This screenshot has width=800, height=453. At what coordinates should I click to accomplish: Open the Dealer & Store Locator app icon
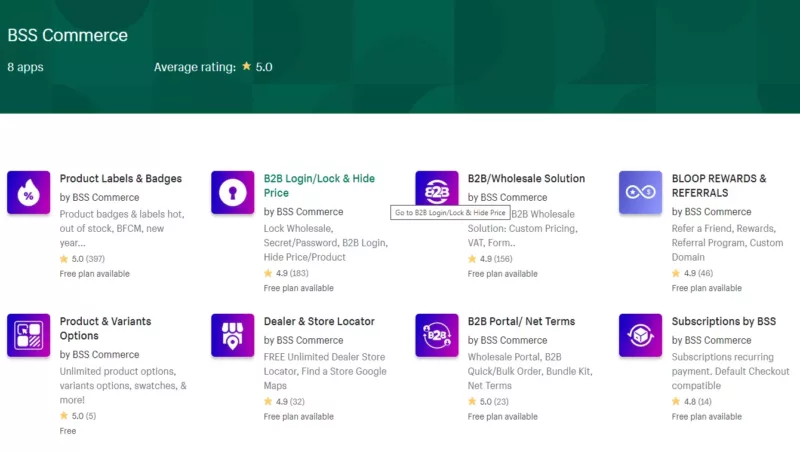click(233, 335)
